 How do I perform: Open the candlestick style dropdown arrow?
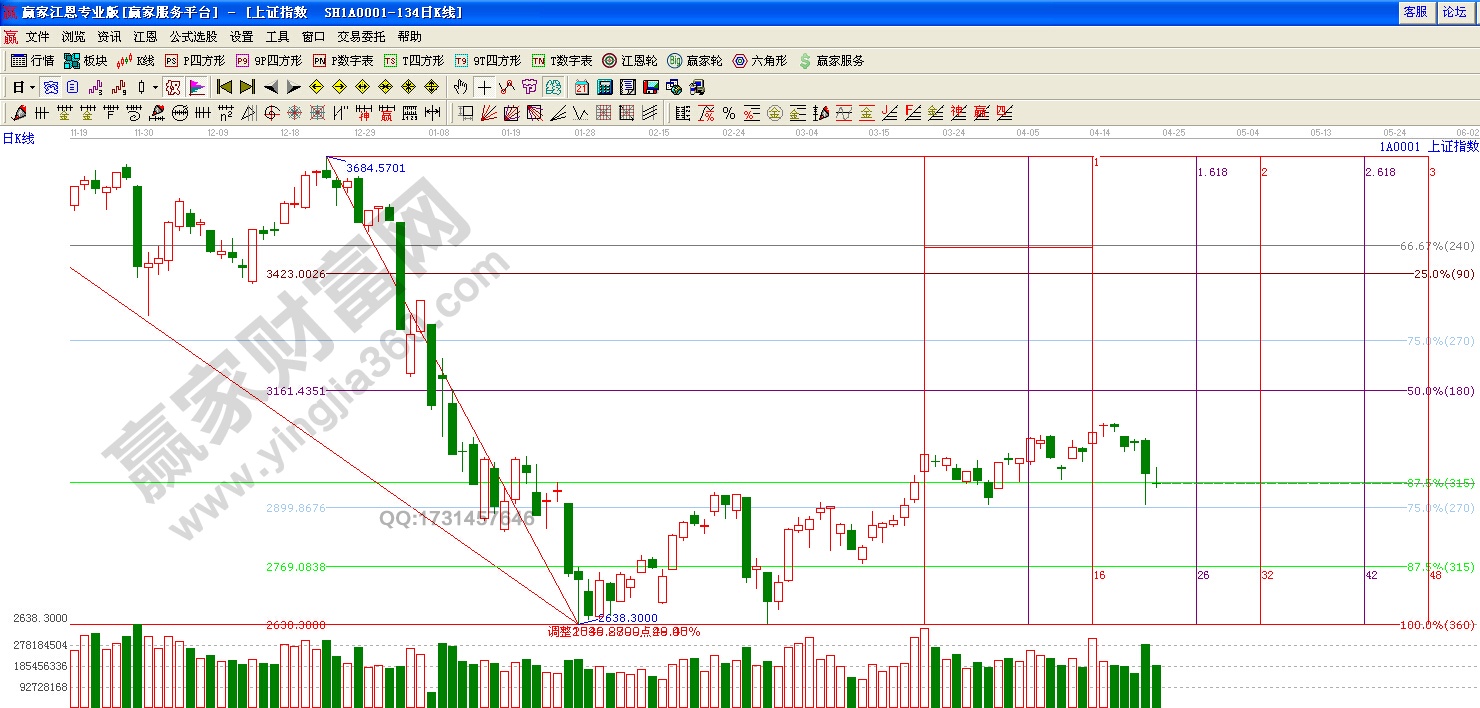[155, 87]
